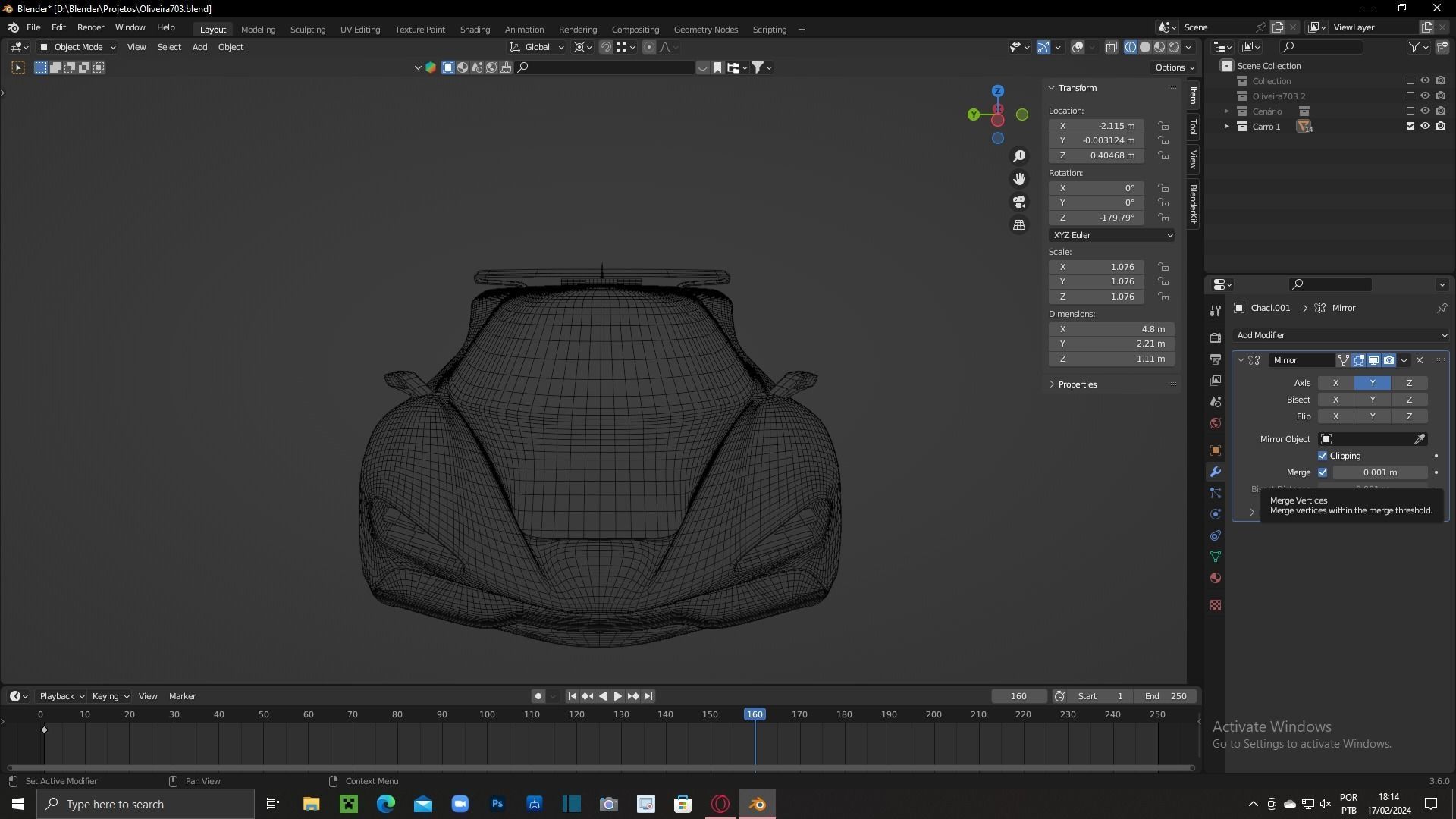The width and height of the screenshot is (1456, 819).
Task: Open the Render properties tab icon
Action: tap(1216, 337)
